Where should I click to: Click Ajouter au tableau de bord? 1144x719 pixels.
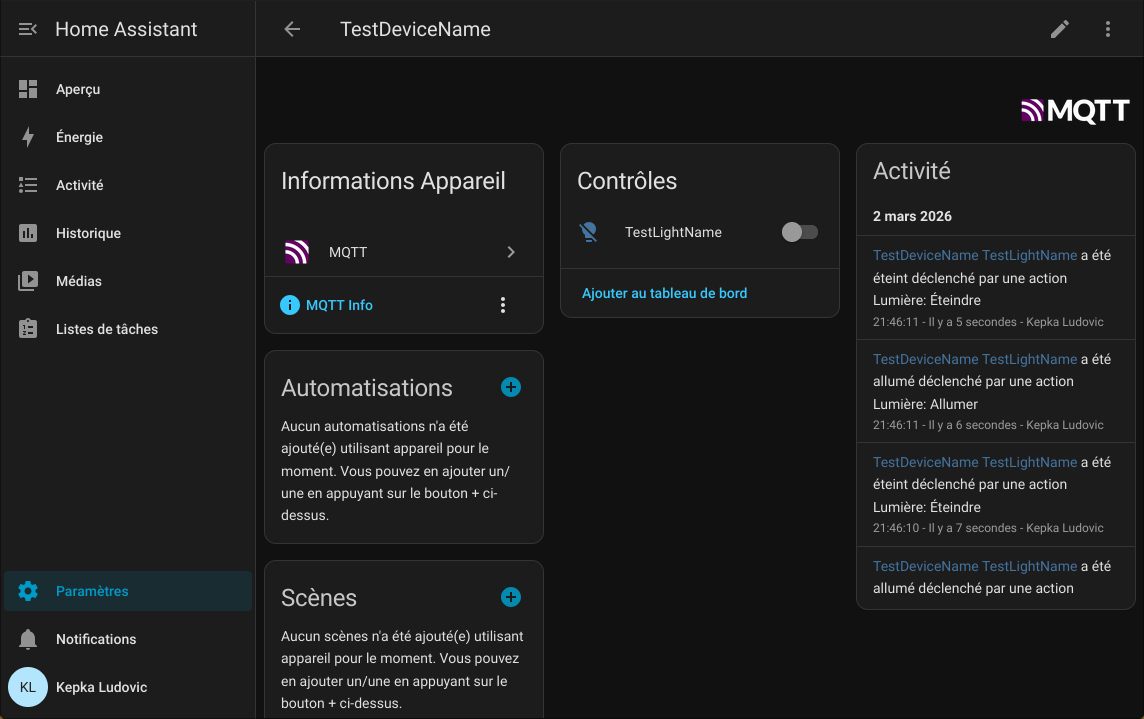coord(664,293)
